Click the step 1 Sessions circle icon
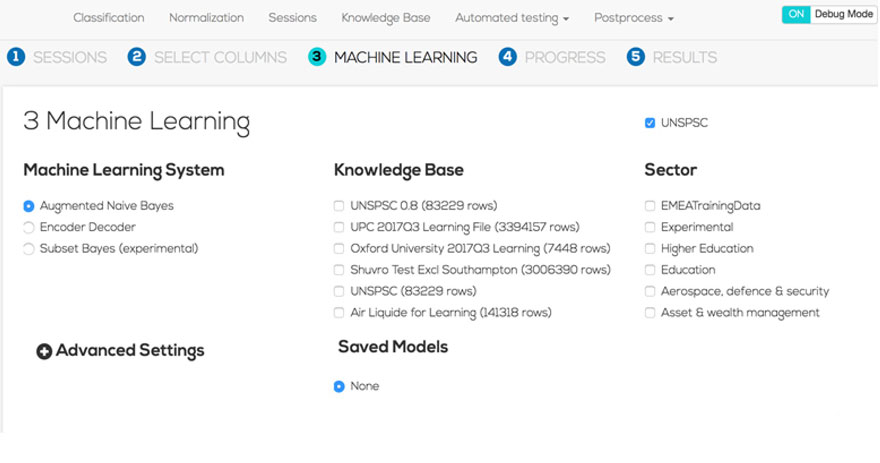880x463 pixels. (15, 57)
